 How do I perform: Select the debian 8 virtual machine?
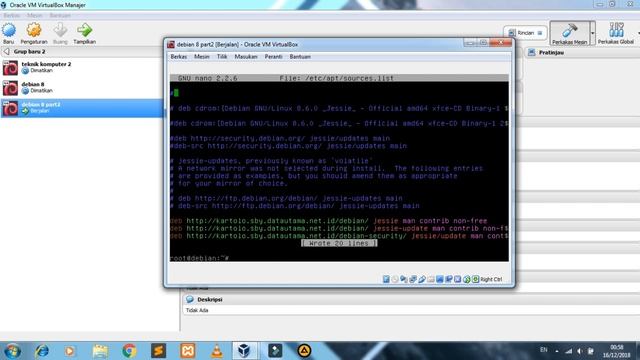[82, 87]
